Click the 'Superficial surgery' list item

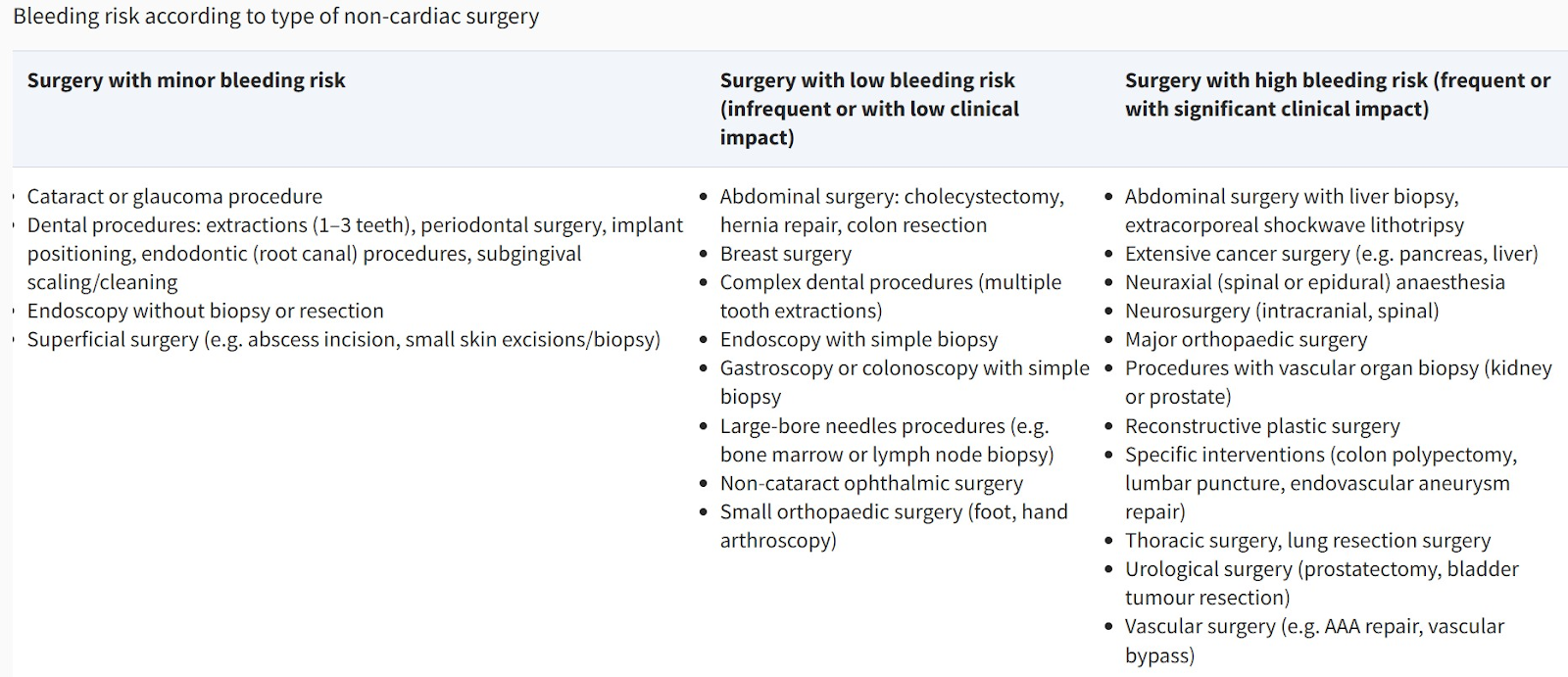344,339
